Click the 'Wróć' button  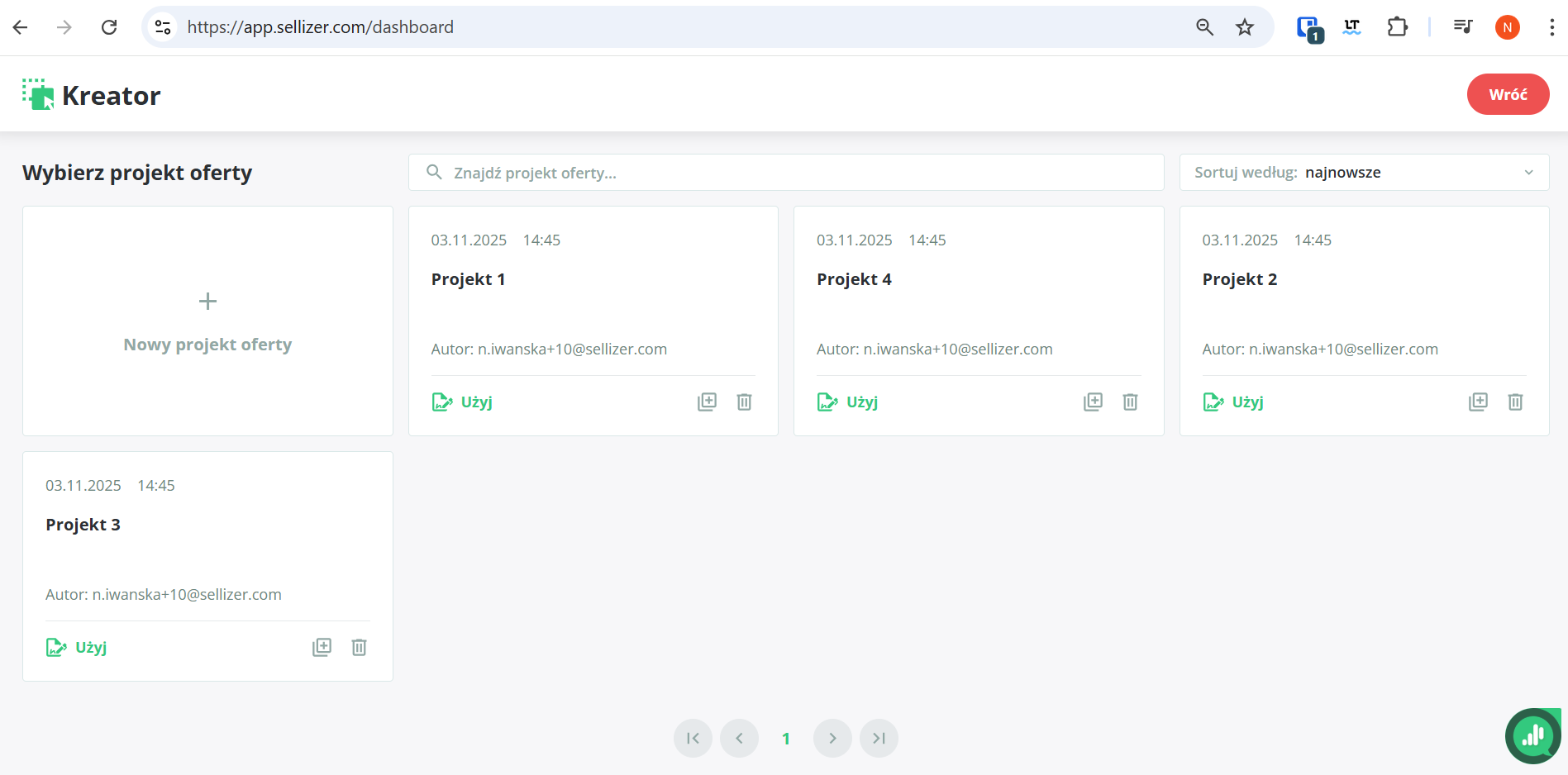[1508, 94]
